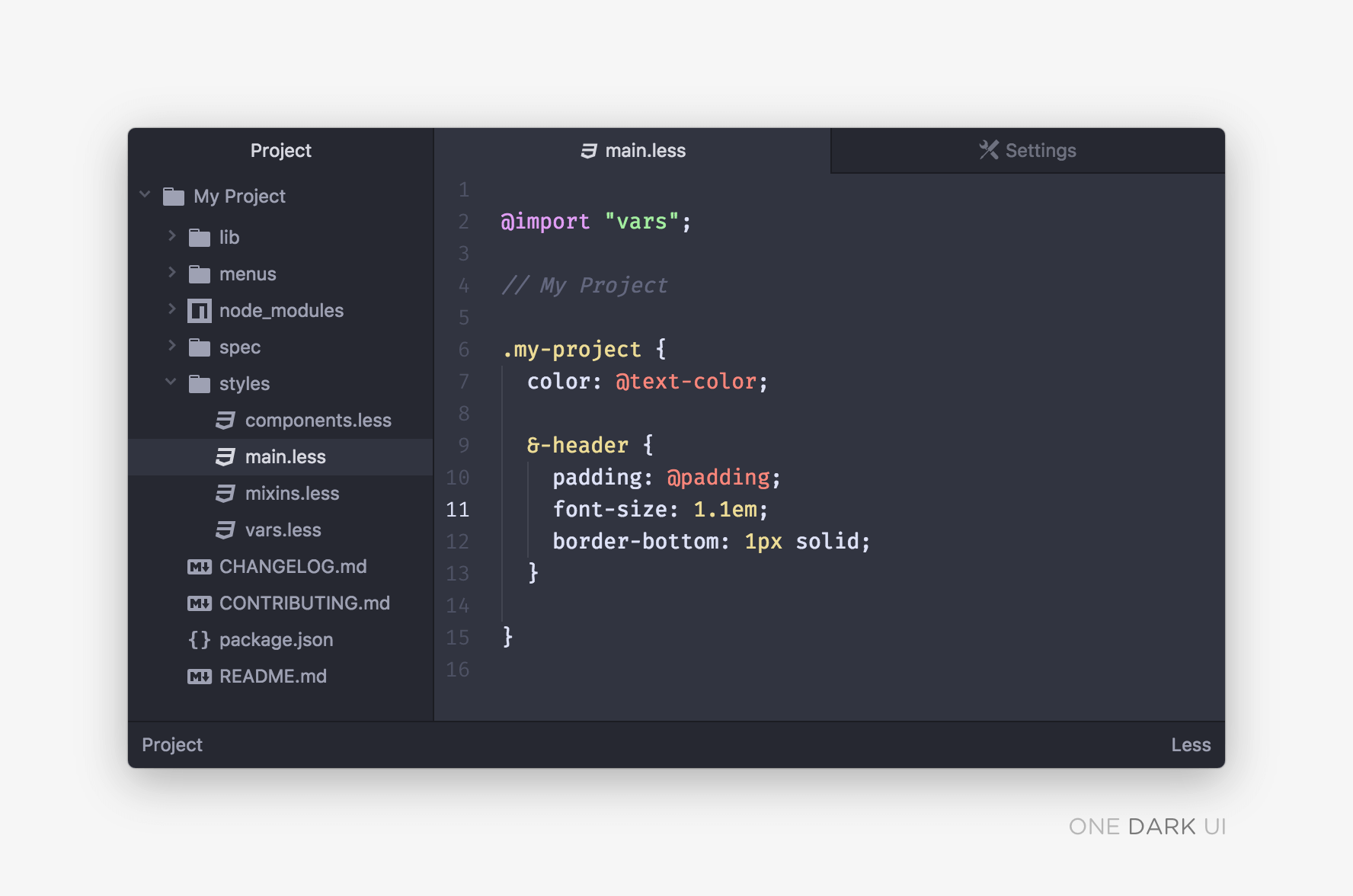Click line number 6 in the gutter

(x=463, y=350)
